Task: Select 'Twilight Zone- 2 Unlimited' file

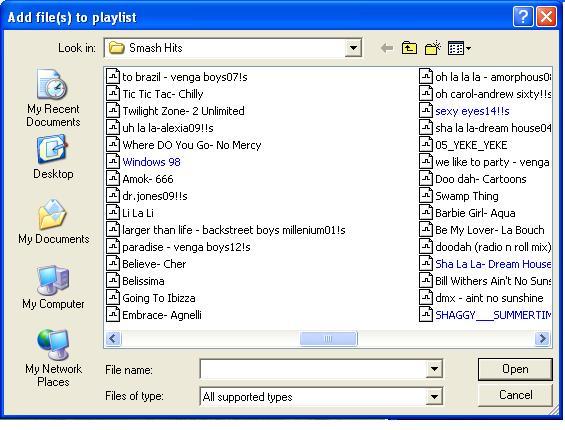Action: [x=175, y=111]
